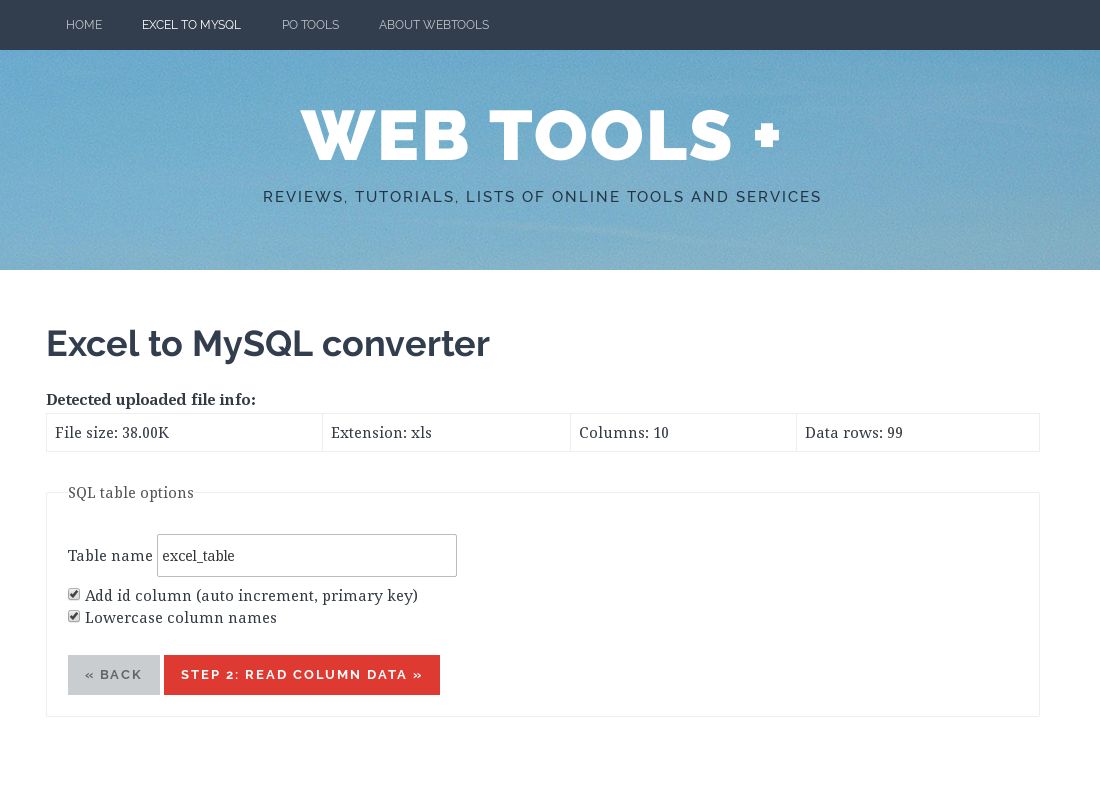This screenshot has width=1100, height=800.
Task: Click the Columns: 10 info cell
Action: [624, 432]
